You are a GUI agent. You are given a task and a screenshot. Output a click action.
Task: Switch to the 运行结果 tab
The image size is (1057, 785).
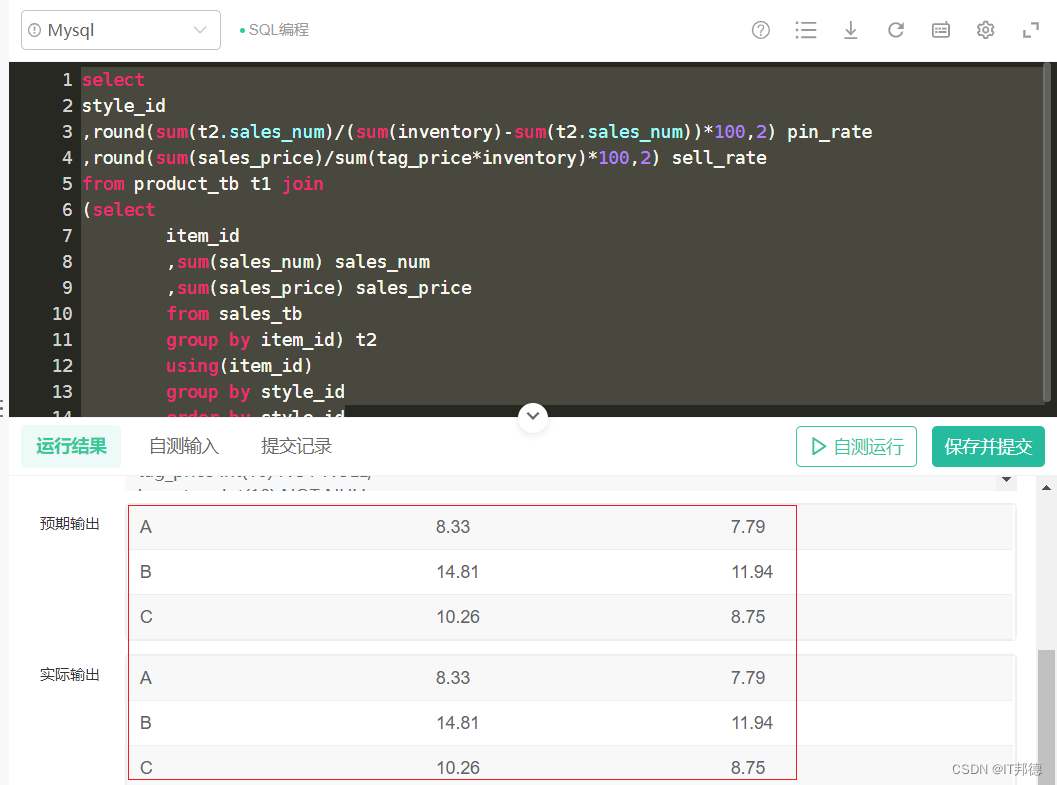pyautogui.click(x=71, y=446)
